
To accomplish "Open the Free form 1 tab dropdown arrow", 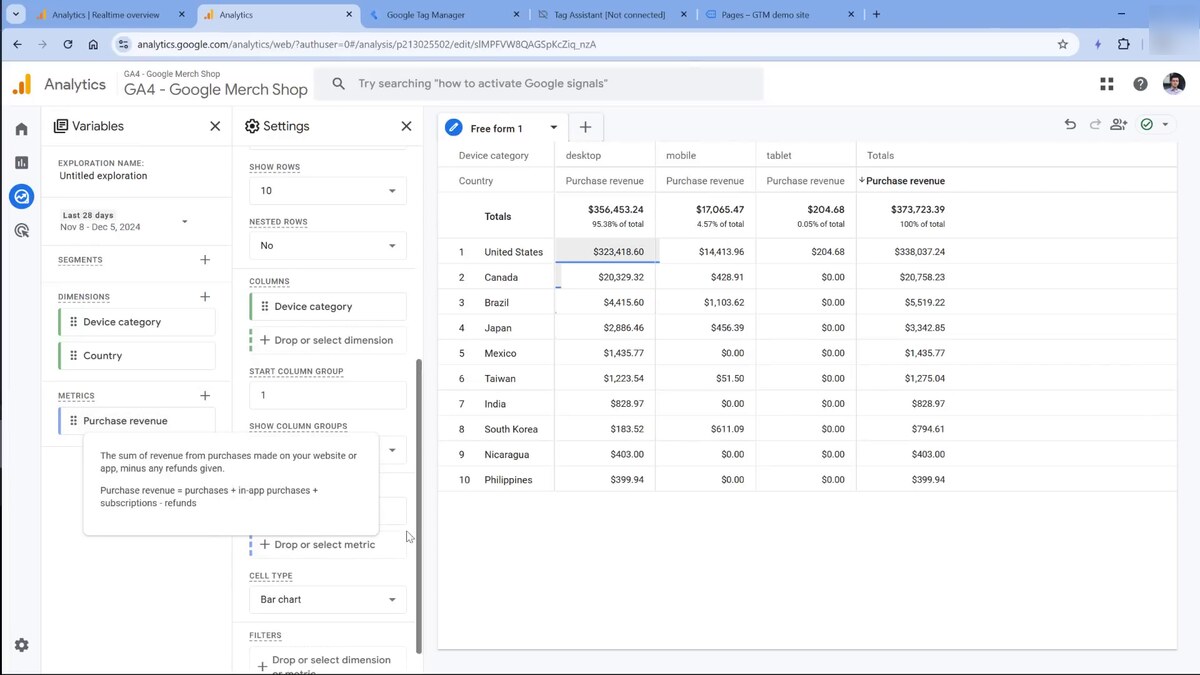I will point(553,128).
